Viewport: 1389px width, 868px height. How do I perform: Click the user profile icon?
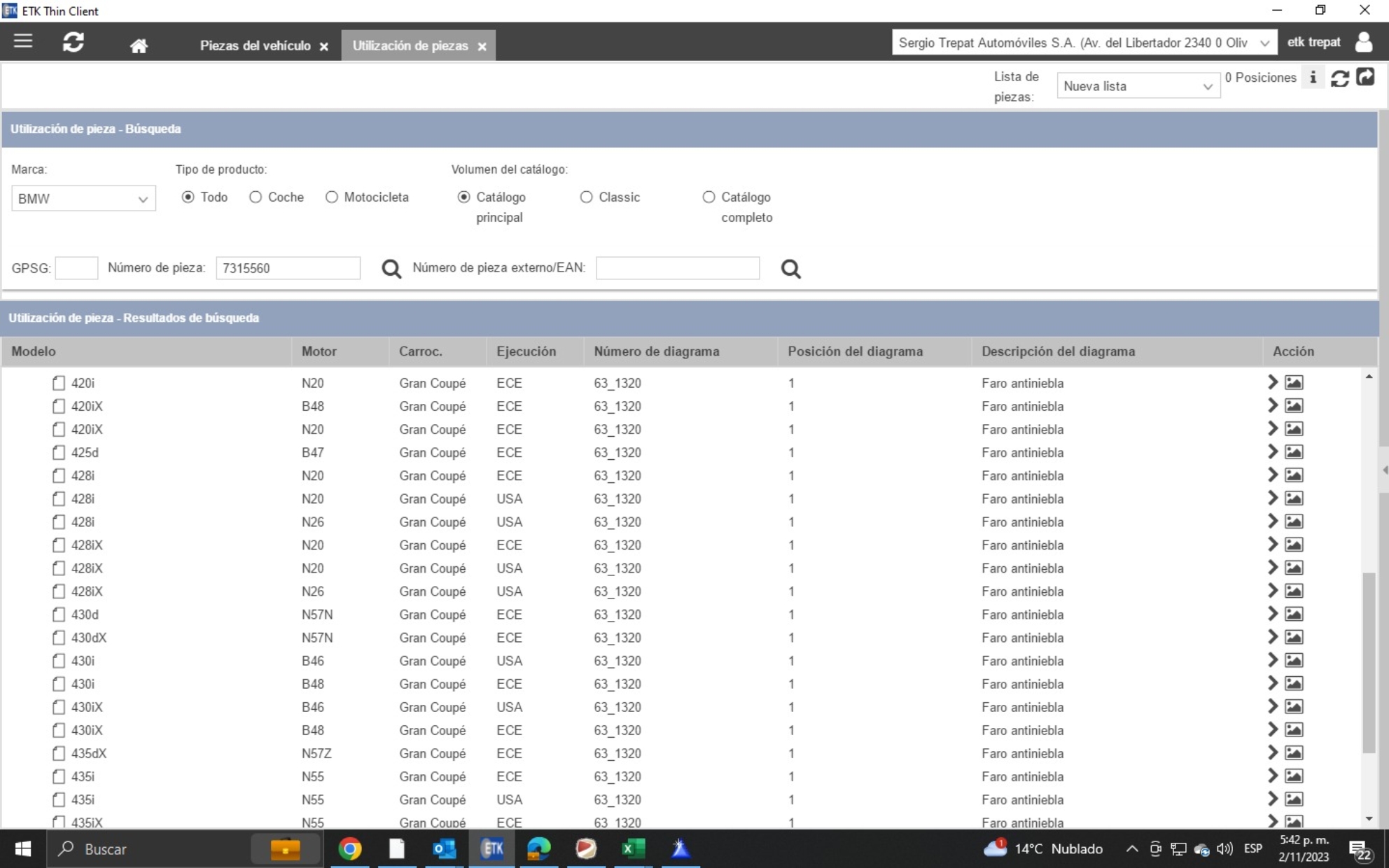coord(1364,43)
